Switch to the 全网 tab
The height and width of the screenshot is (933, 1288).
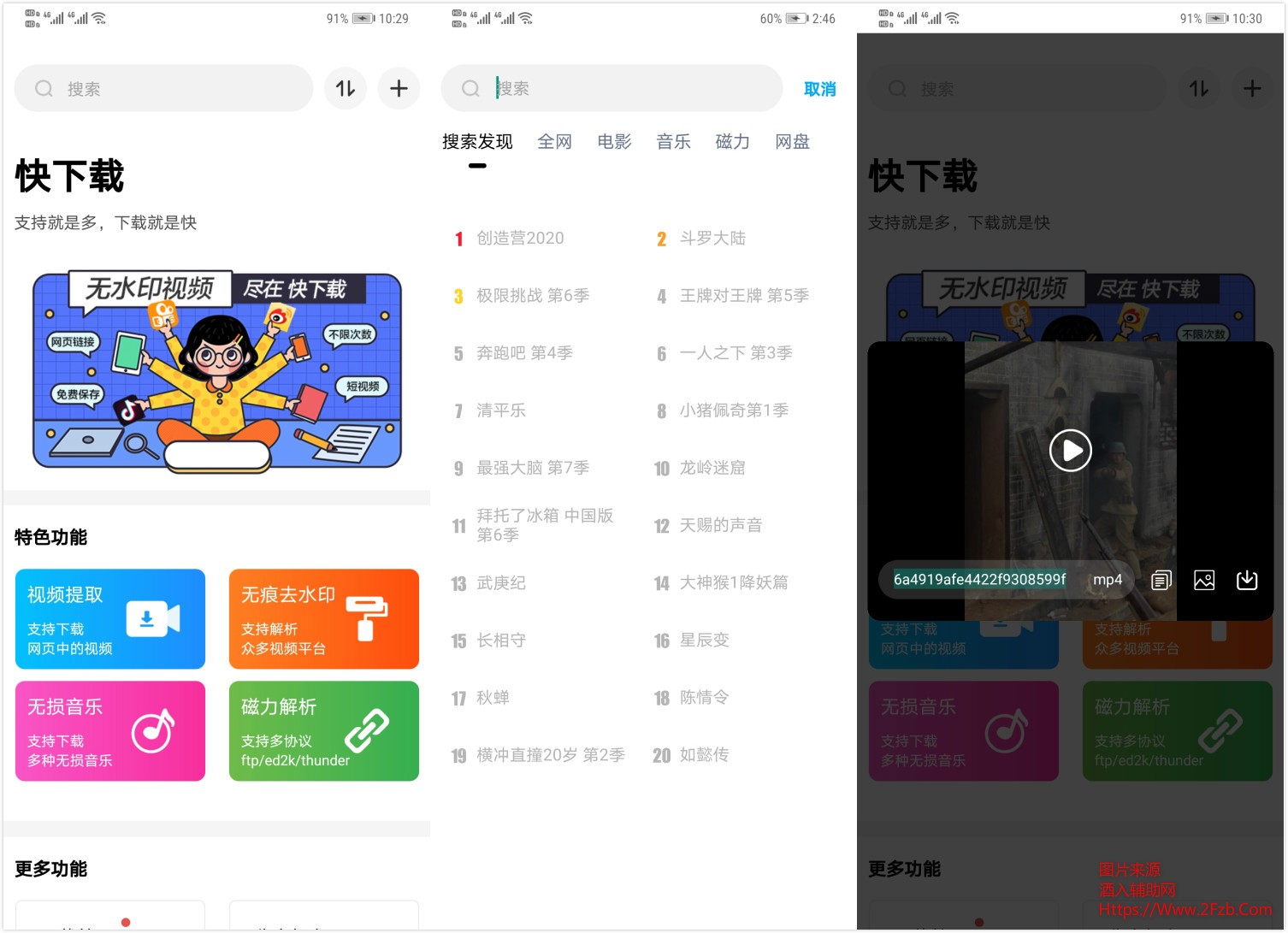pyautogui.click(x=554, y=142)
